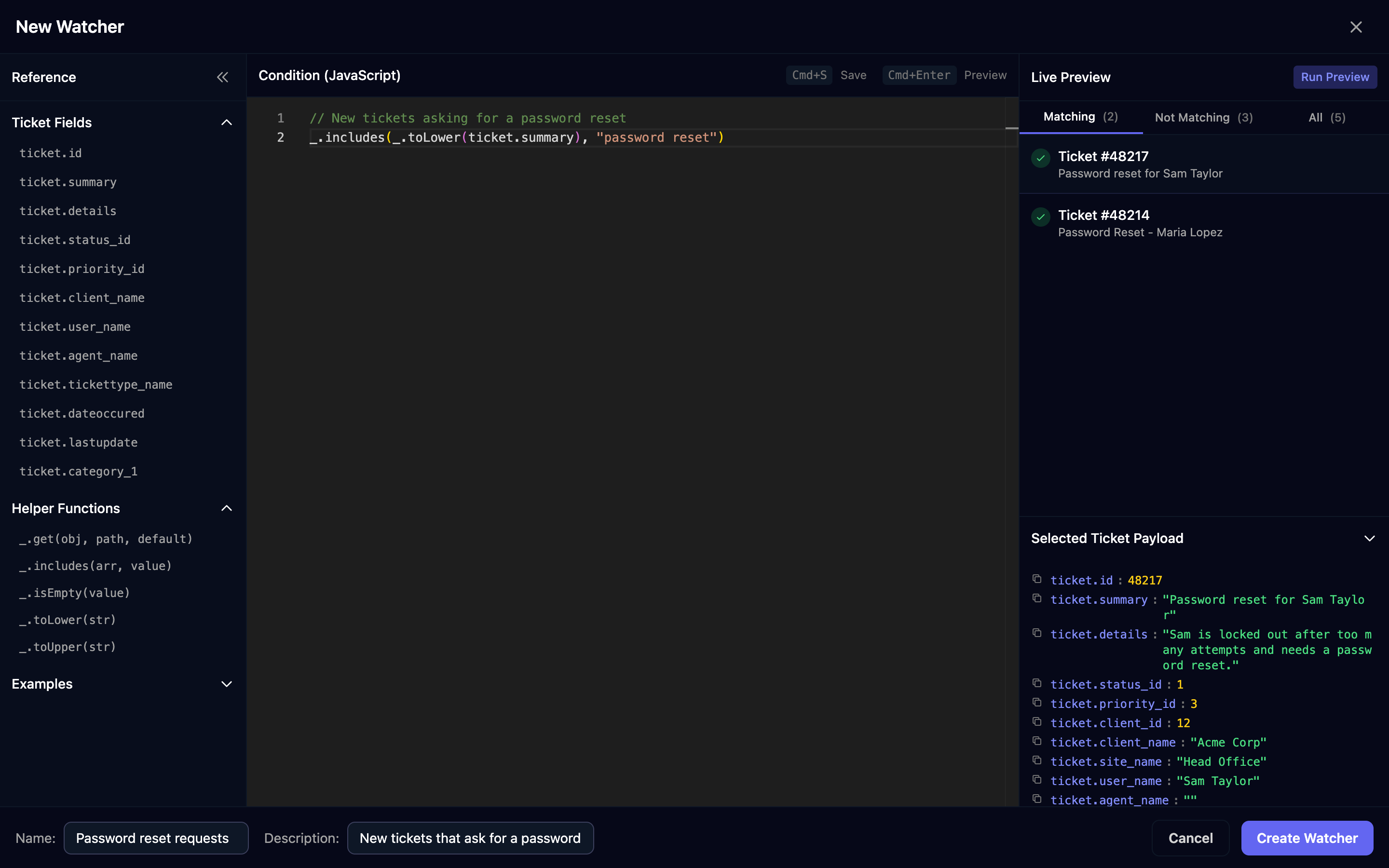Copy the ticket.summary payload value
The width and height of the screenshot is (1389, 868).
[x=1036, y=598]
